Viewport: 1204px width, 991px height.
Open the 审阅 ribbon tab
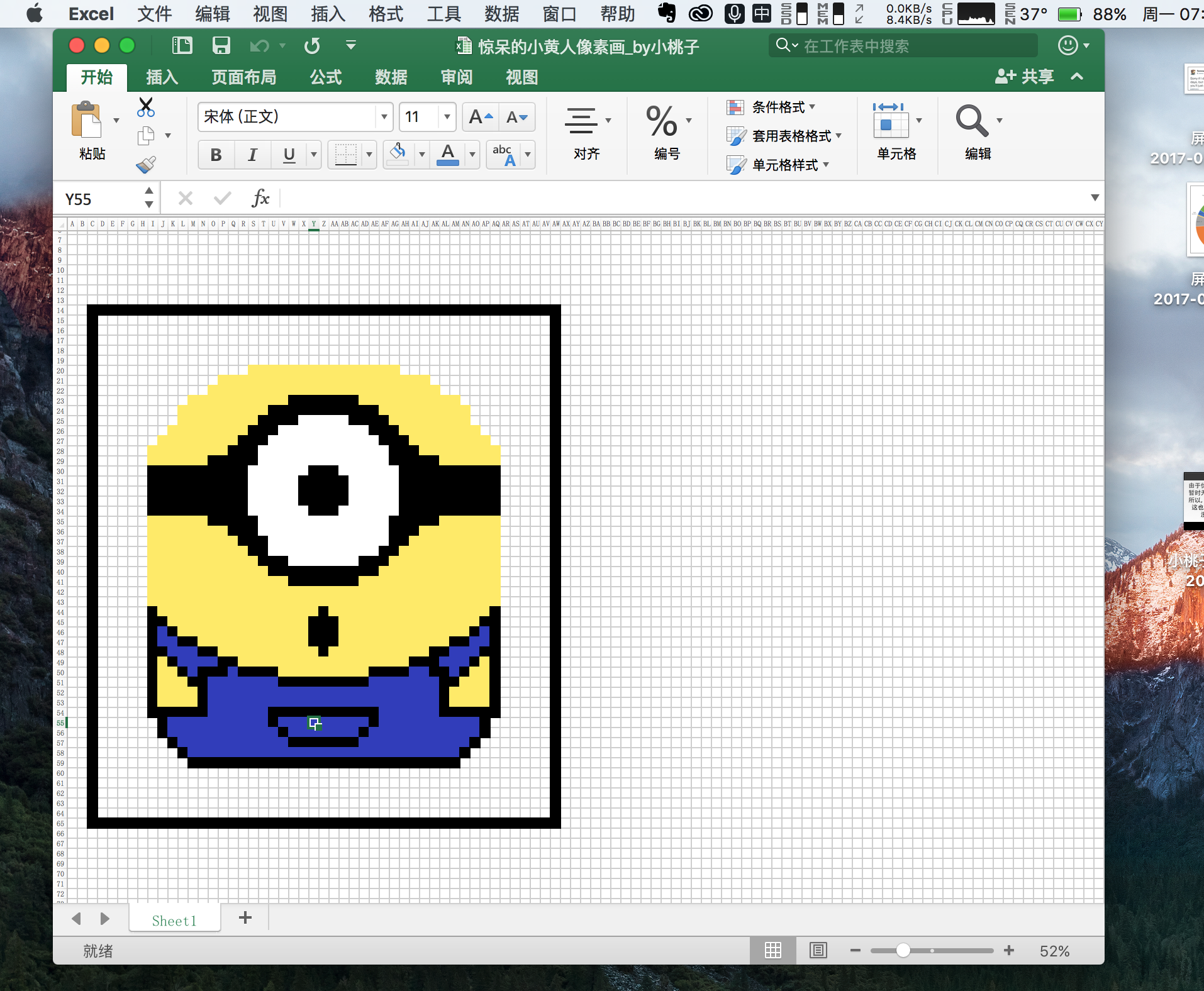point(457,77)
